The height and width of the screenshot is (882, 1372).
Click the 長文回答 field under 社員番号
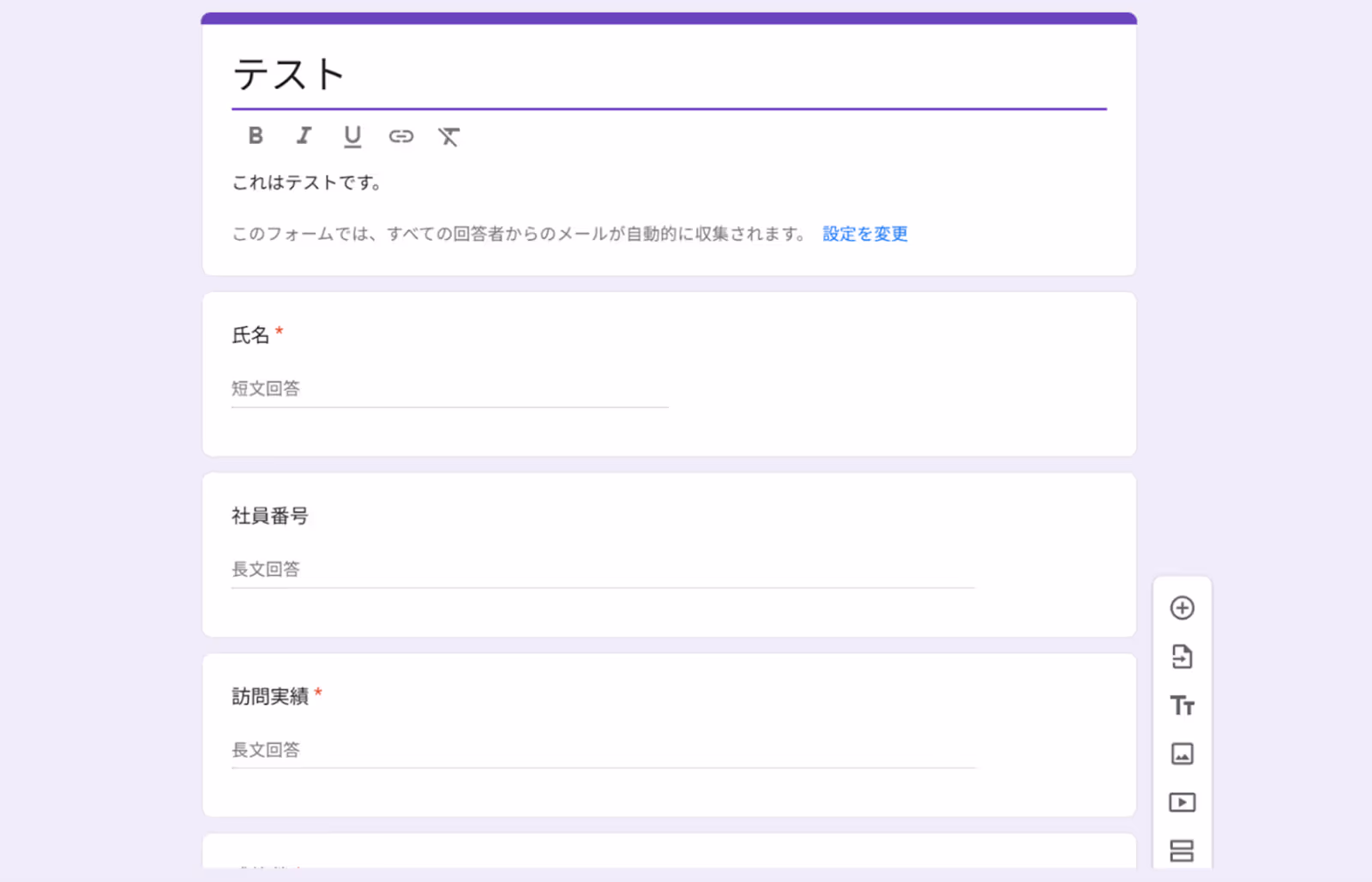(603, 570)
